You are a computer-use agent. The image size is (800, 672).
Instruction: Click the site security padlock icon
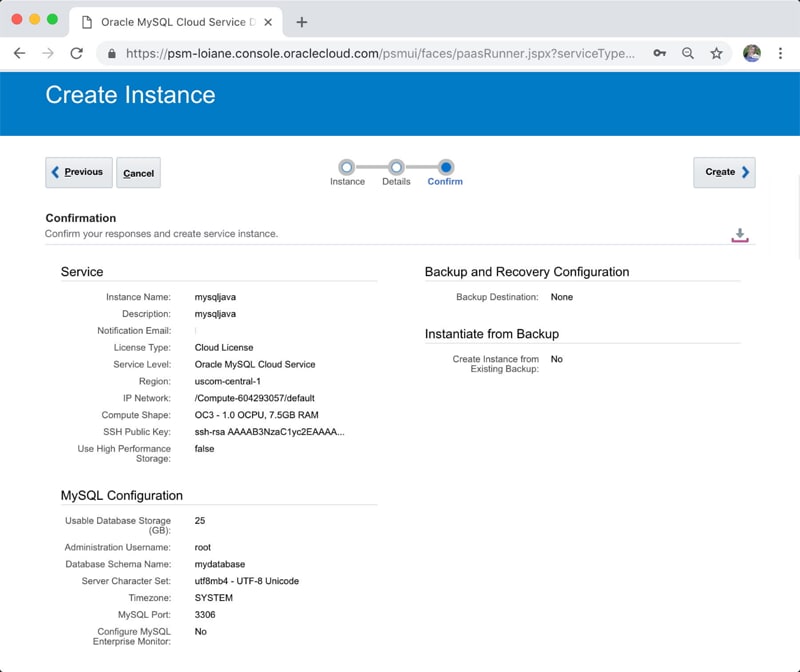pyautogui.click(x=112, y=53)
